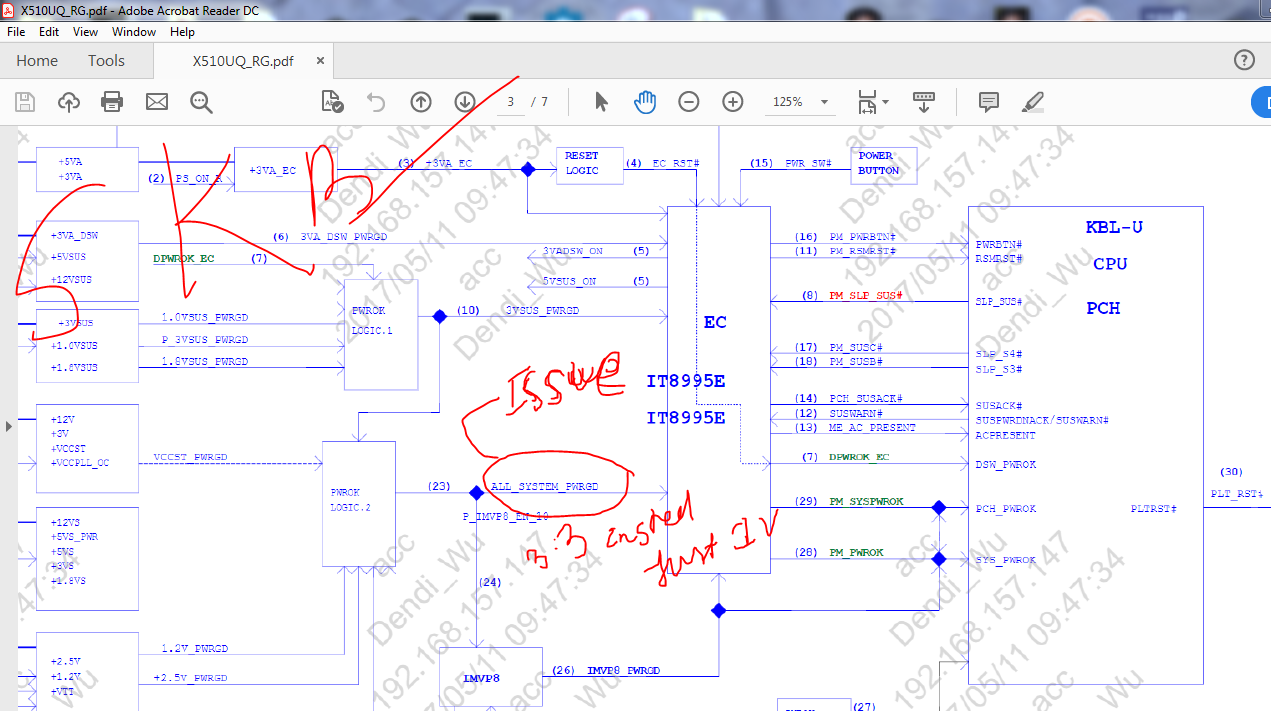Upload the file to Document Cloud
1271x711 pixels.
pyautogui.click(x=69, y=101)
